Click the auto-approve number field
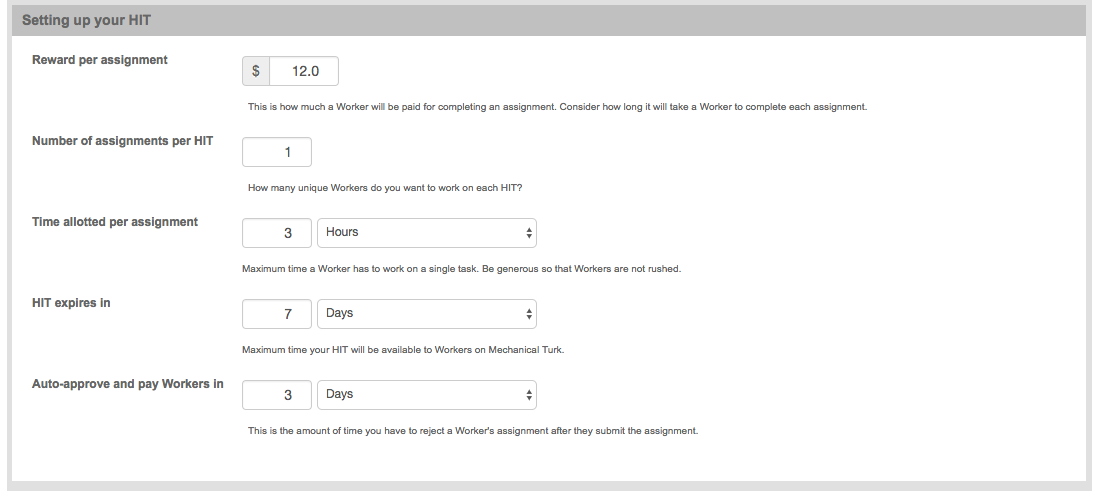The image size is (1099, 491). point(277,395)
